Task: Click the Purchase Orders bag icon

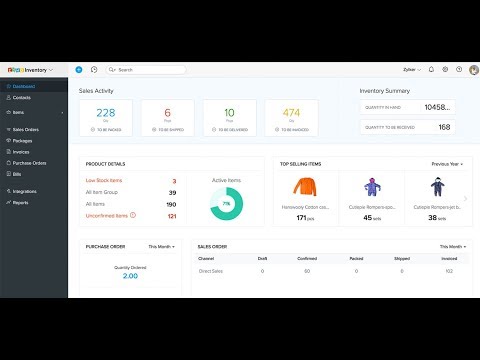Action: pyautogui.click(x=9, y=163)
